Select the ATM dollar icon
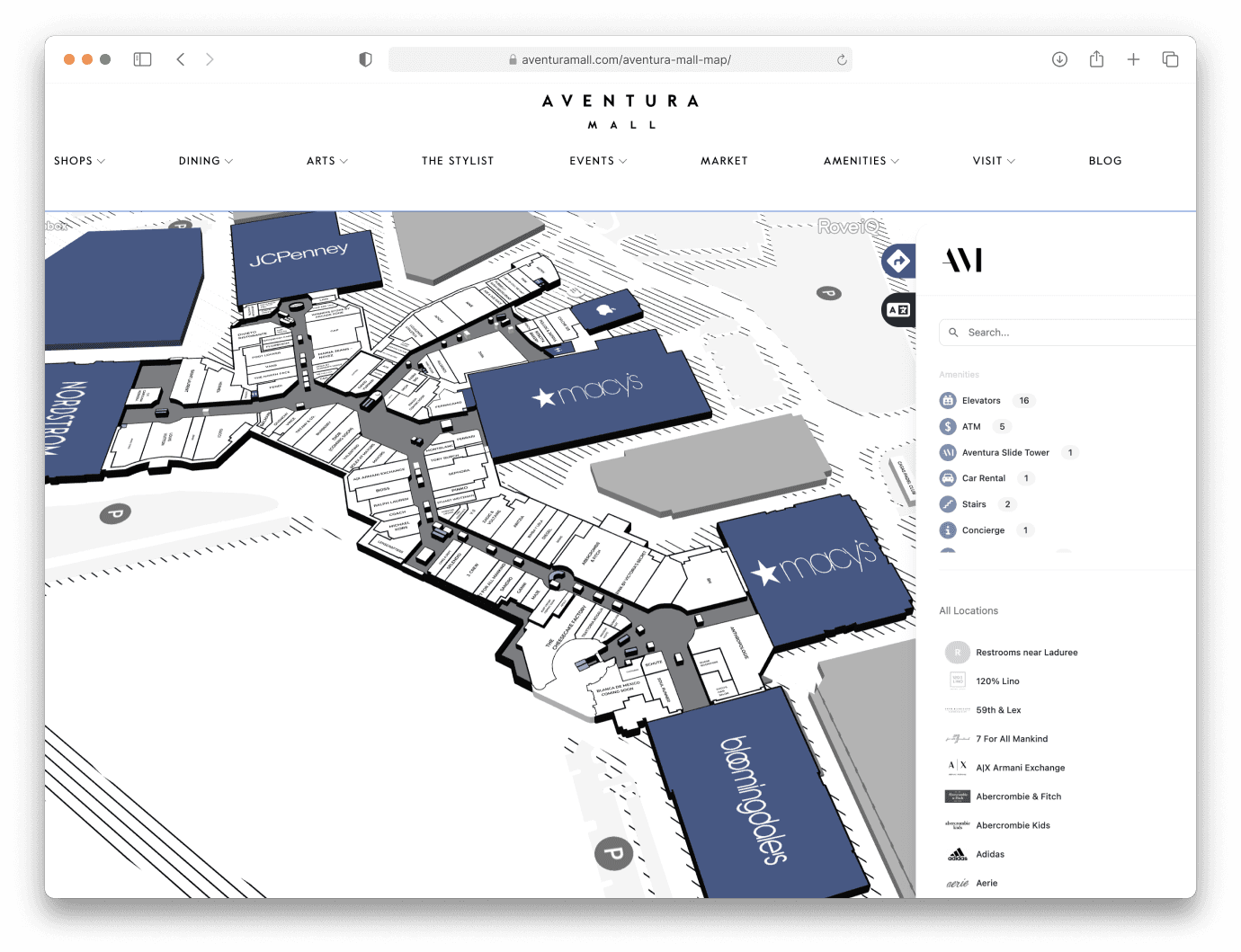The width and height of the screenshot is (1241, 952). tap(948, 427)
